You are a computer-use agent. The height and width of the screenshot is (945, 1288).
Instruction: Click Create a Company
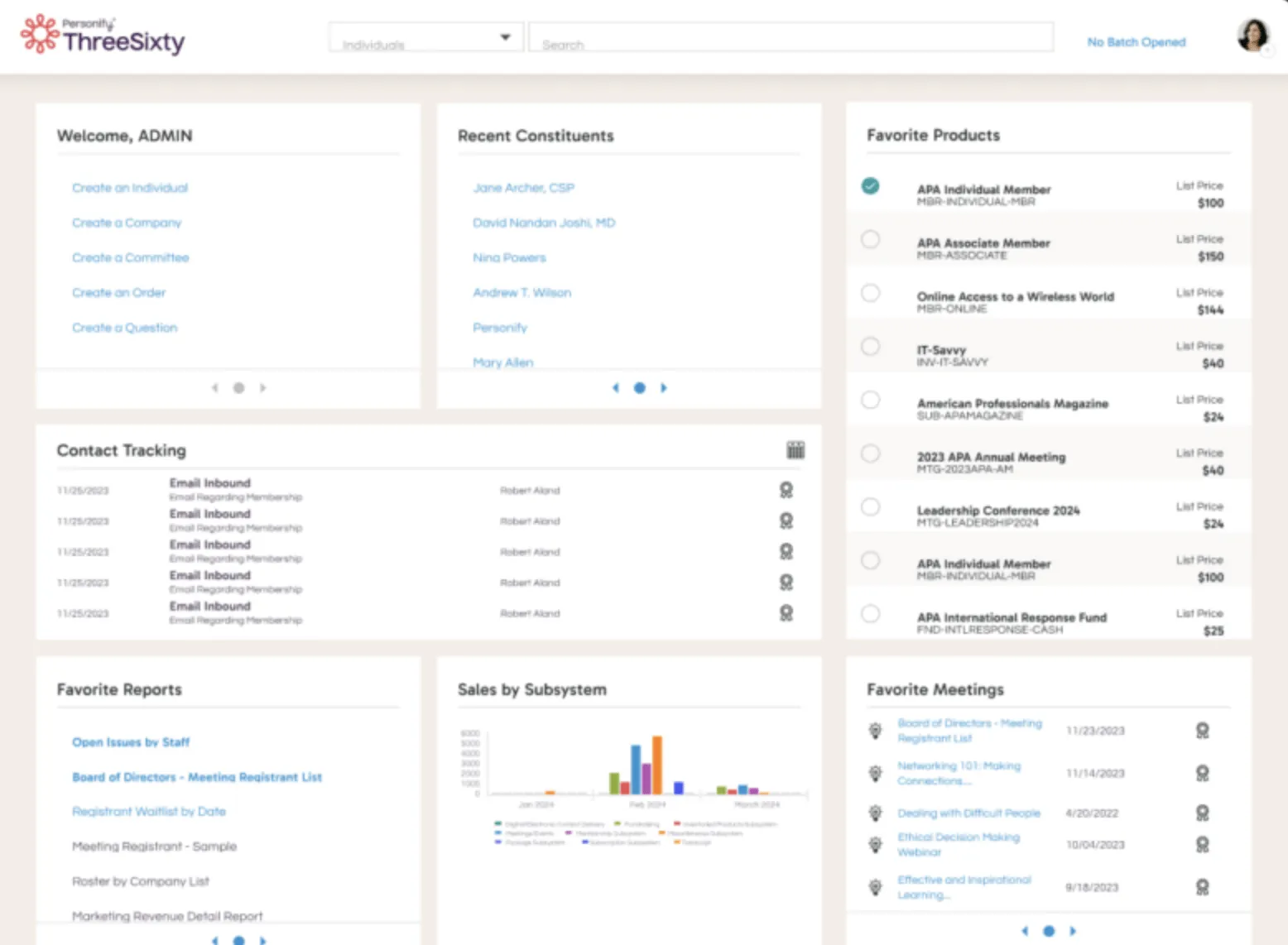coord(127,223)
